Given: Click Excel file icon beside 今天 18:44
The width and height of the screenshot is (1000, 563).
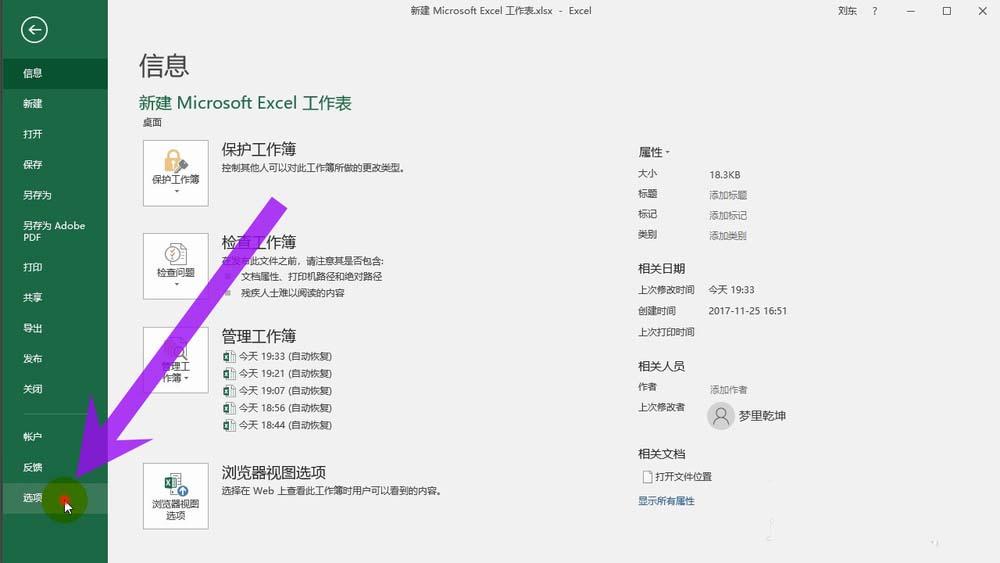Looking at the screenshot, I should 229,425.
